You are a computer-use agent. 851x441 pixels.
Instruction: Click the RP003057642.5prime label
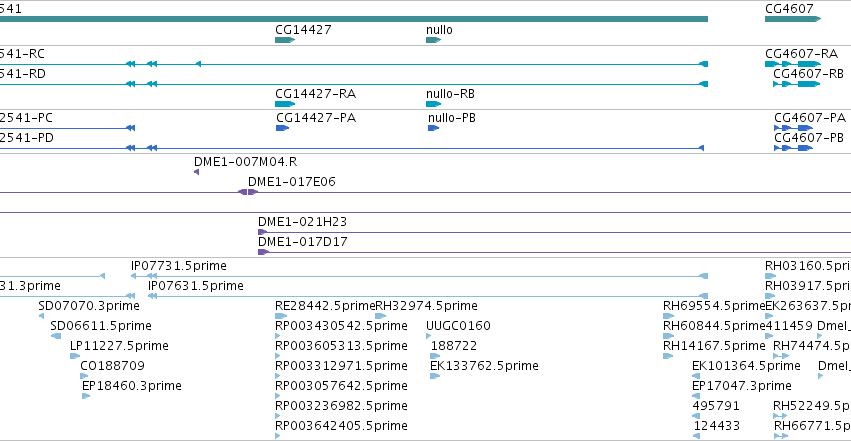point(341,386)
